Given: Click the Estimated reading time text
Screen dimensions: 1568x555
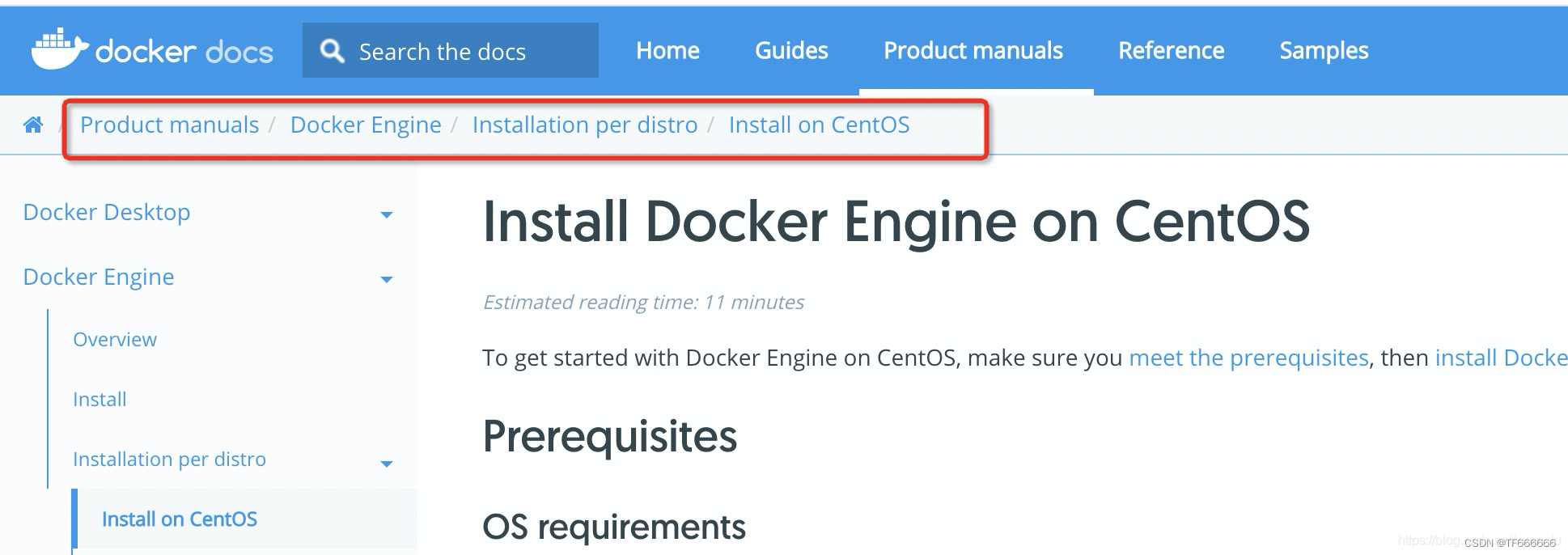Looking at the screenshot, I should click(643, 302).
